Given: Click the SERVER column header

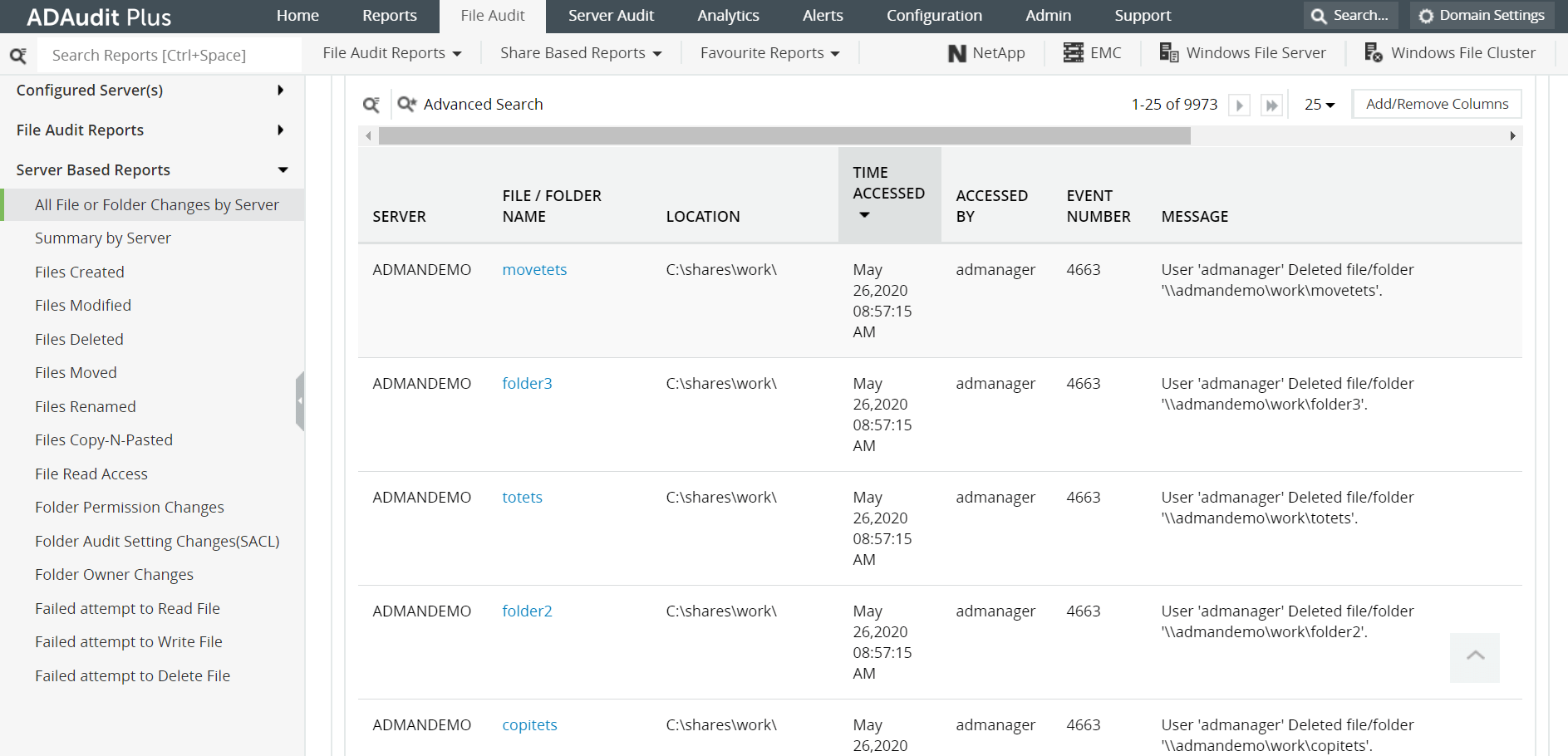Looking at the screenshot, I should tap(399, 217).
